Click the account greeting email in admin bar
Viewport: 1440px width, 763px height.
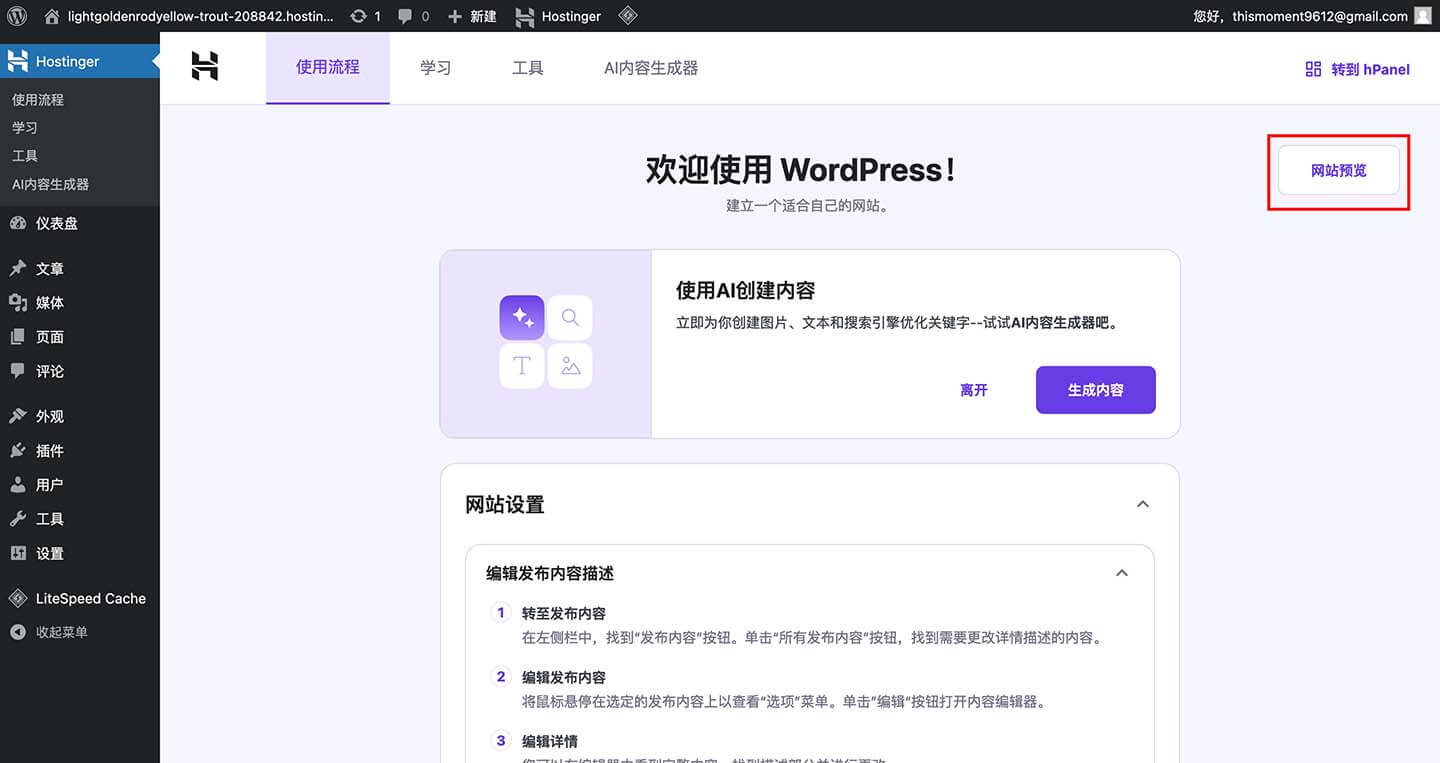(1301, 16)
